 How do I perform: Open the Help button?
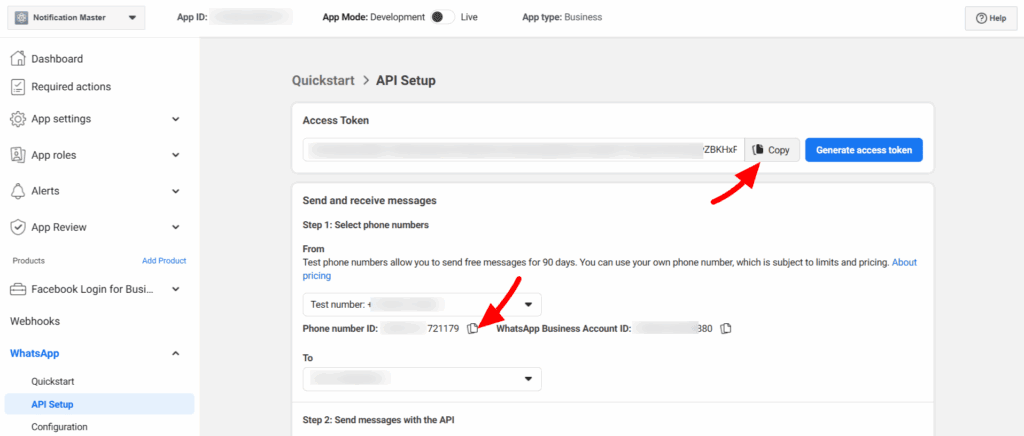(x=991, y=18)
